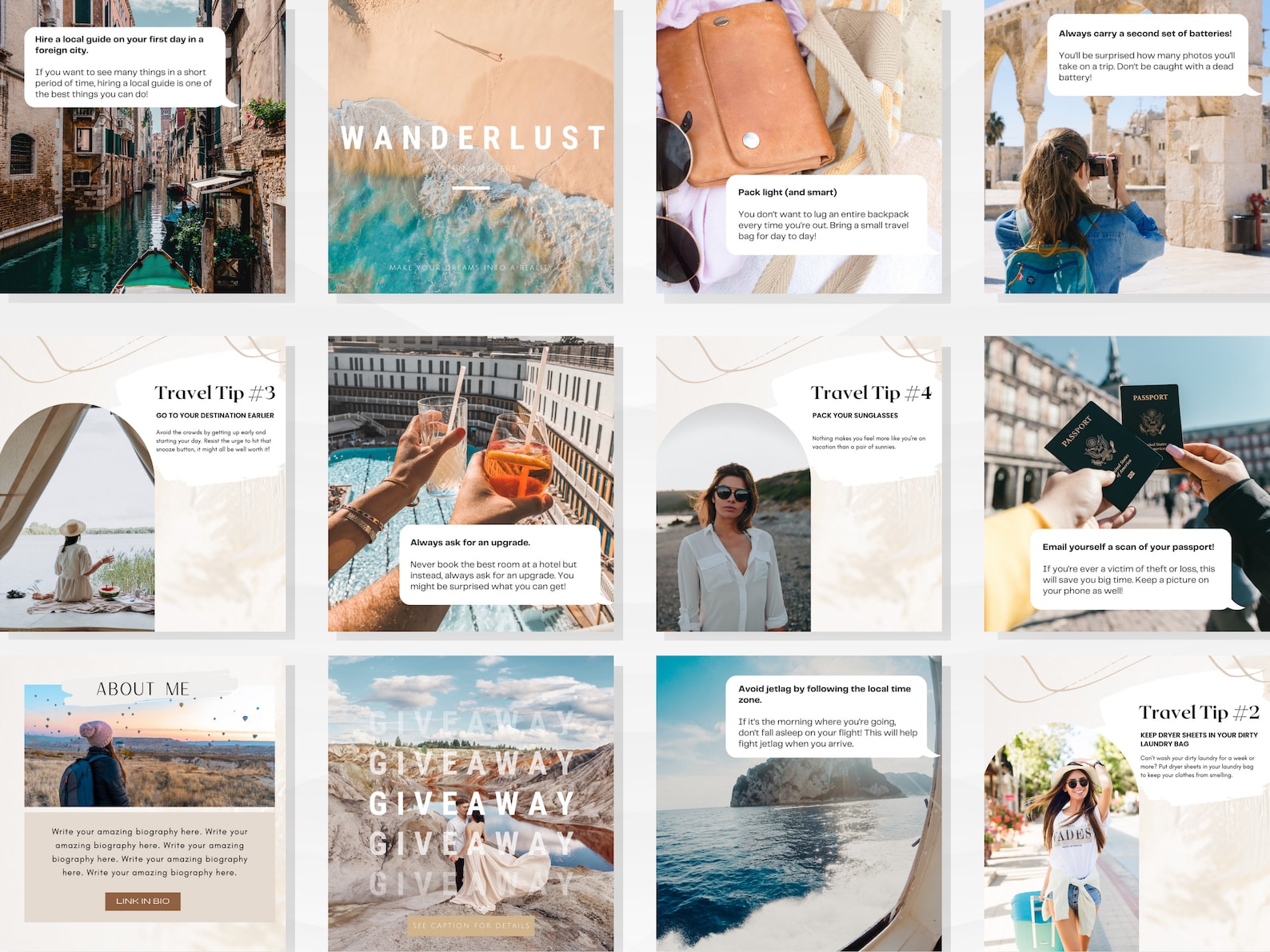Click the photo of woman with teal suitcase

click(1061, 838)
